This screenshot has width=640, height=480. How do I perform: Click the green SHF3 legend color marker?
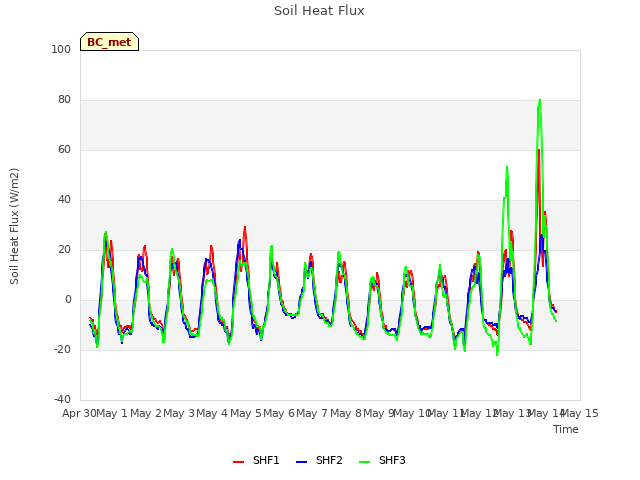pos(364,462)
